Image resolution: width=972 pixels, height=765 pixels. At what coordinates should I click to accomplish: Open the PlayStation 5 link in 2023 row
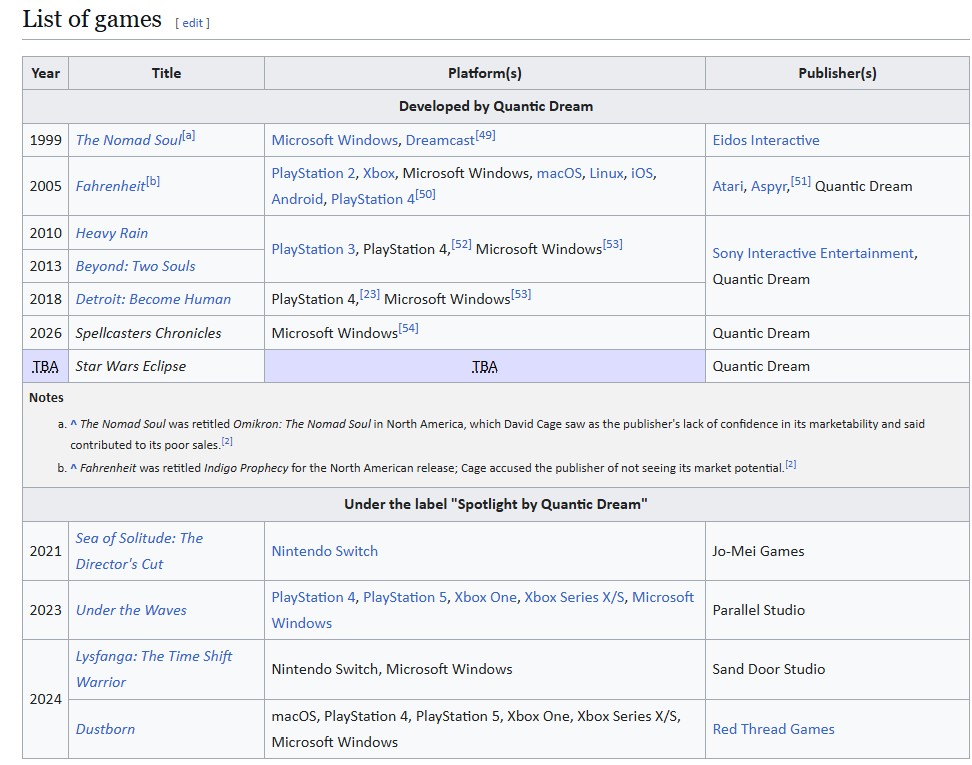coord(405,597)
